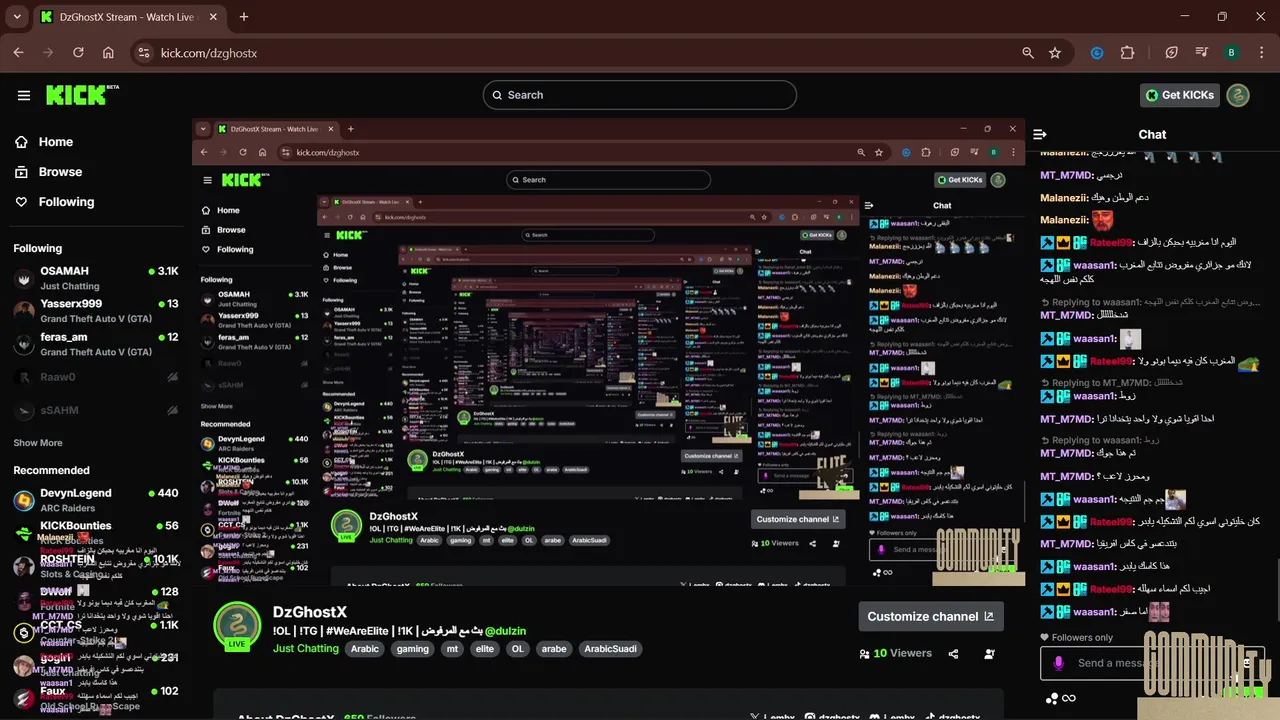
Task: Open DevynLegend with large 440 viewer count
Action: (x=96, y=500)
